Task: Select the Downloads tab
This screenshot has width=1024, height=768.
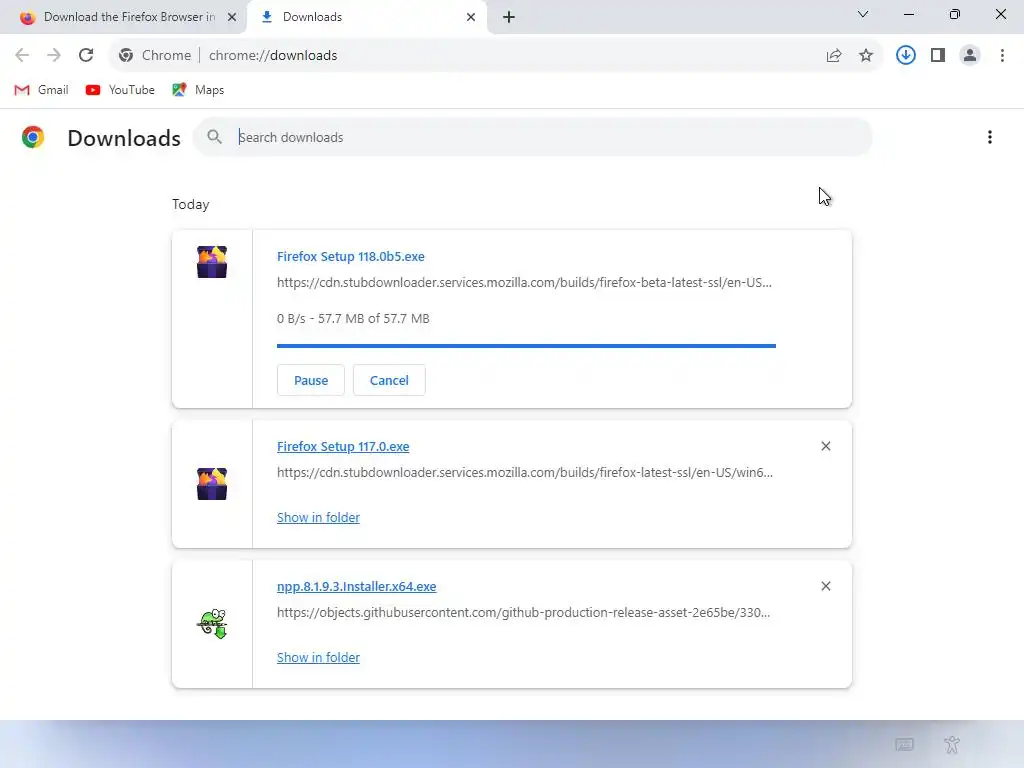Action: coord(366,17)
